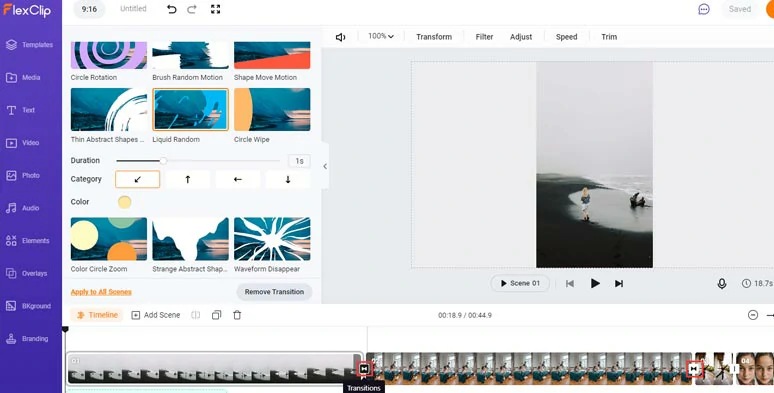Select the diagonal down-left direction
774x393 pixels.
(138, 180)
